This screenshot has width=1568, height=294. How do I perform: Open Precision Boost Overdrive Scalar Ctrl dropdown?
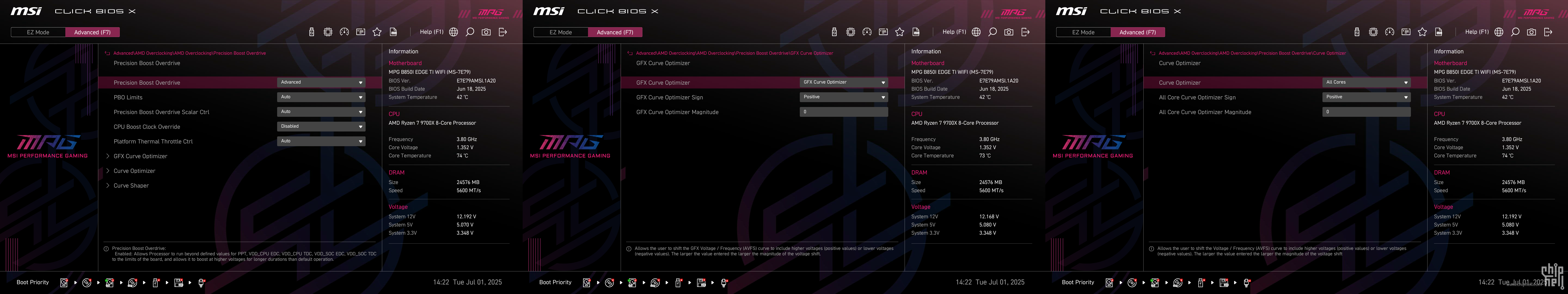tap(321, 111)
